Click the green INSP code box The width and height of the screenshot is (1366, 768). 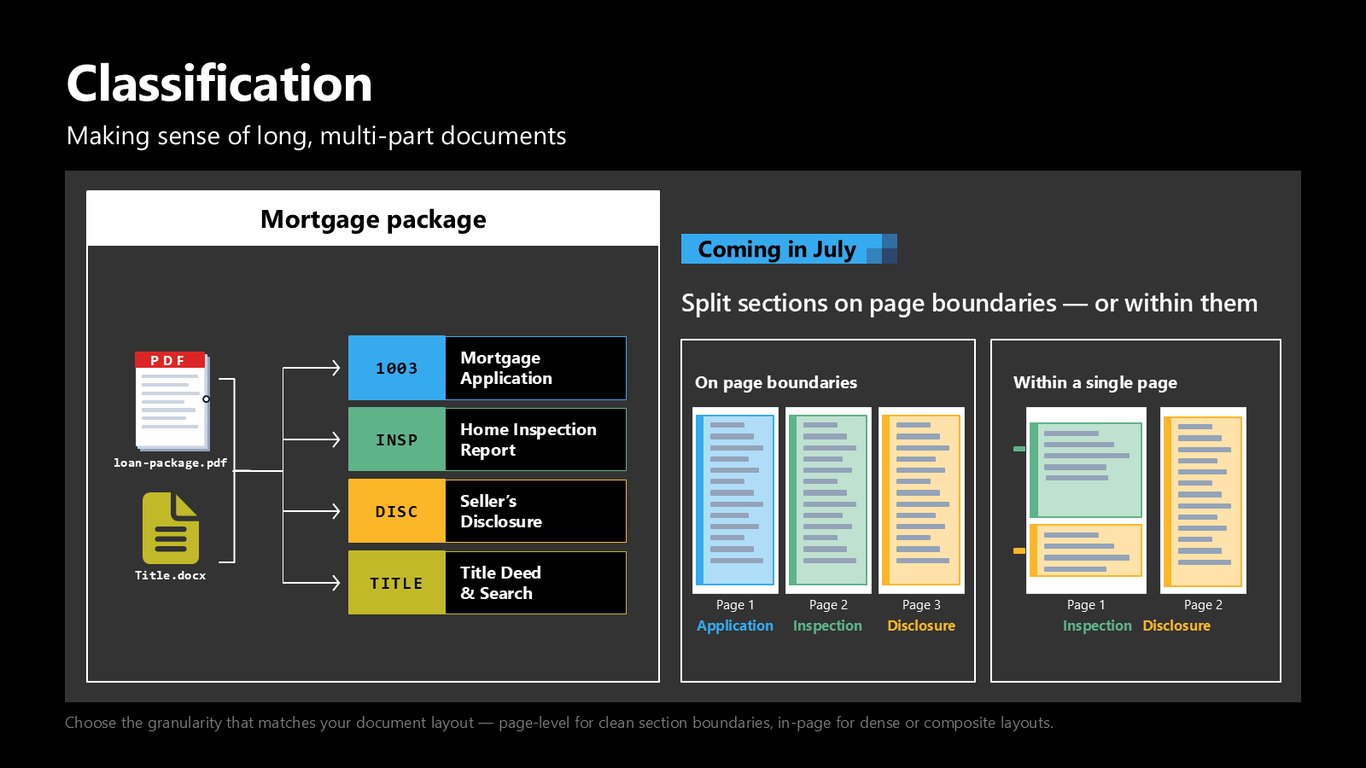(x=397, y=440)
